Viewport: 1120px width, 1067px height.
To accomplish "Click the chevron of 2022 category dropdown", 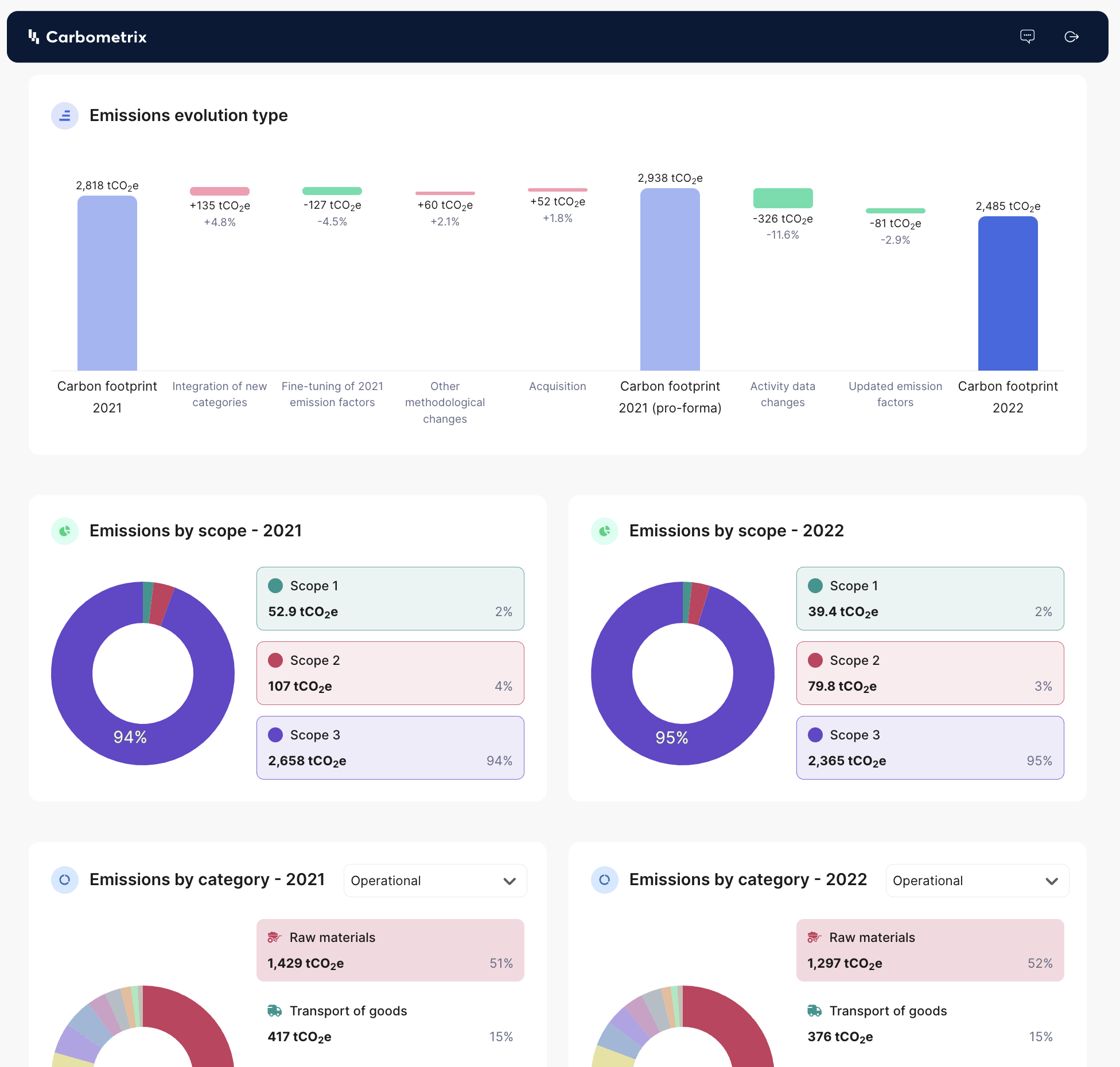I will [1052, 881].
